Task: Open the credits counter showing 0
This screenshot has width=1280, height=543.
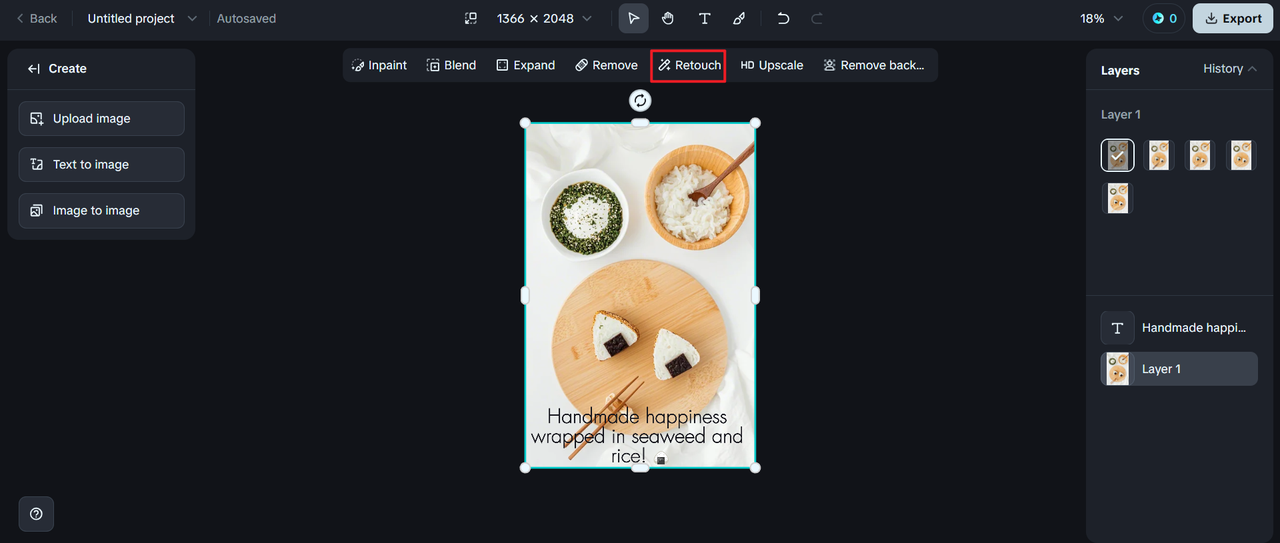Action: point(1164,18)
